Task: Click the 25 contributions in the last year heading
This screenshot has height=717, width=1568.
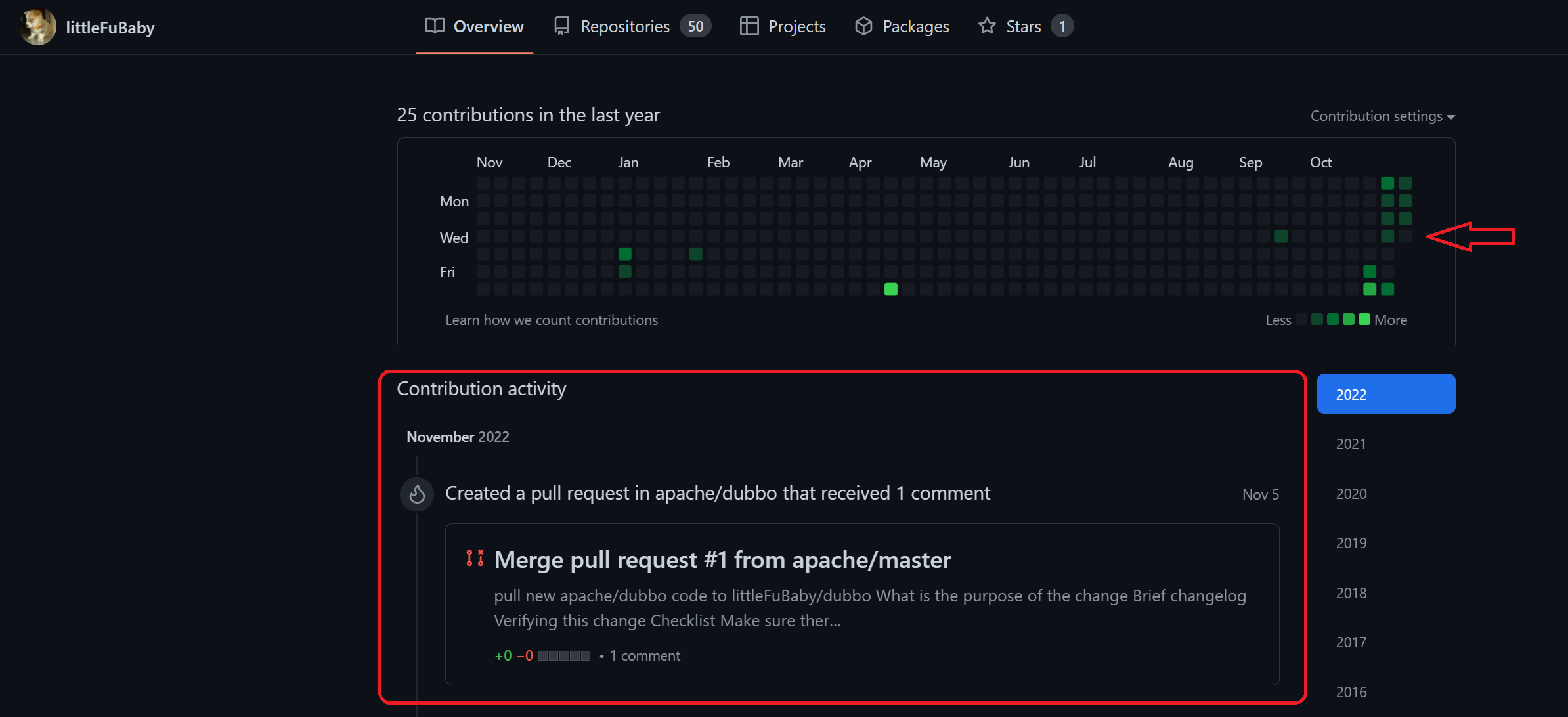Action: click(x=528, y=115)
